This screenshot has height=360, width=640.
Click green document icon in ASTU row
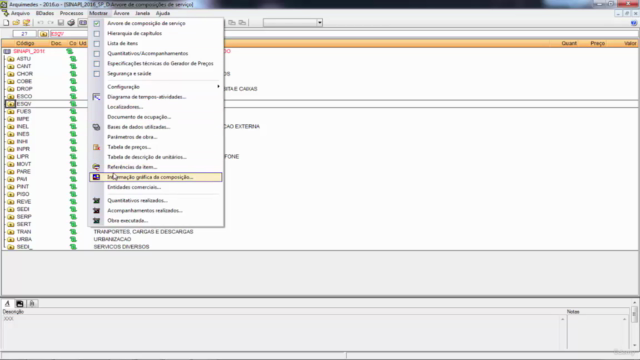pyautogui.click(x=73, y=59)
